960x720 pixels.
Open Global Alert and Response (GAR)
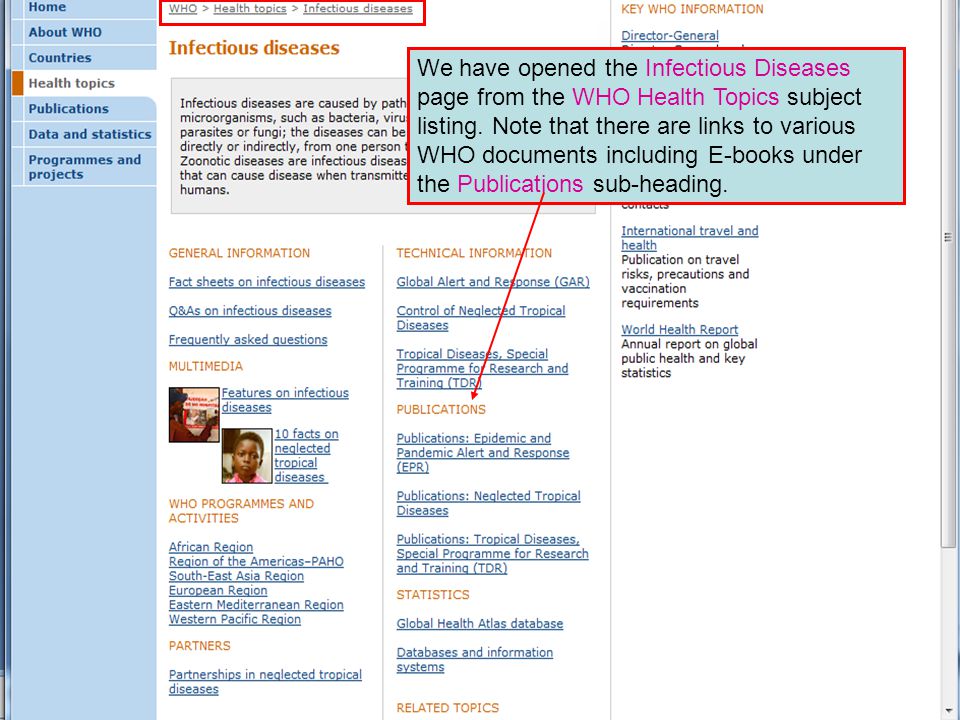[x=493, y=282]
